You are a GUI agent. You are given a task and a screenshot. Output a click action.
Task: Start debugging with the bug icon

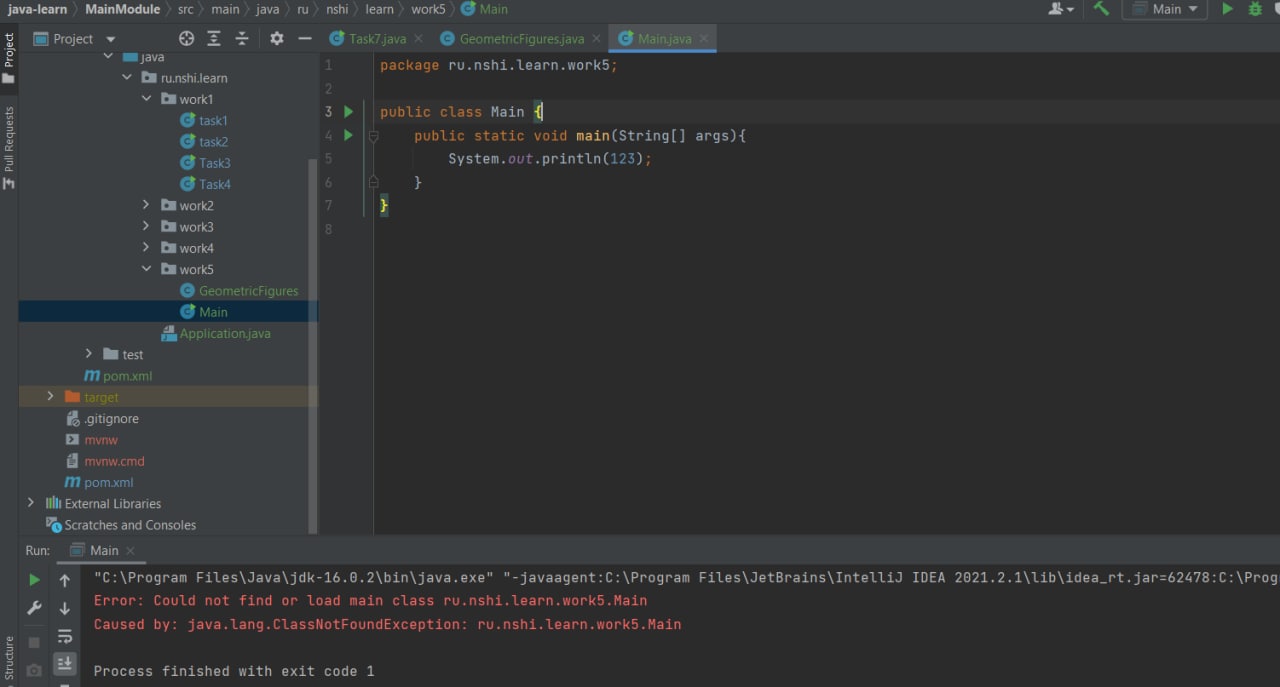coord(1255,9)
